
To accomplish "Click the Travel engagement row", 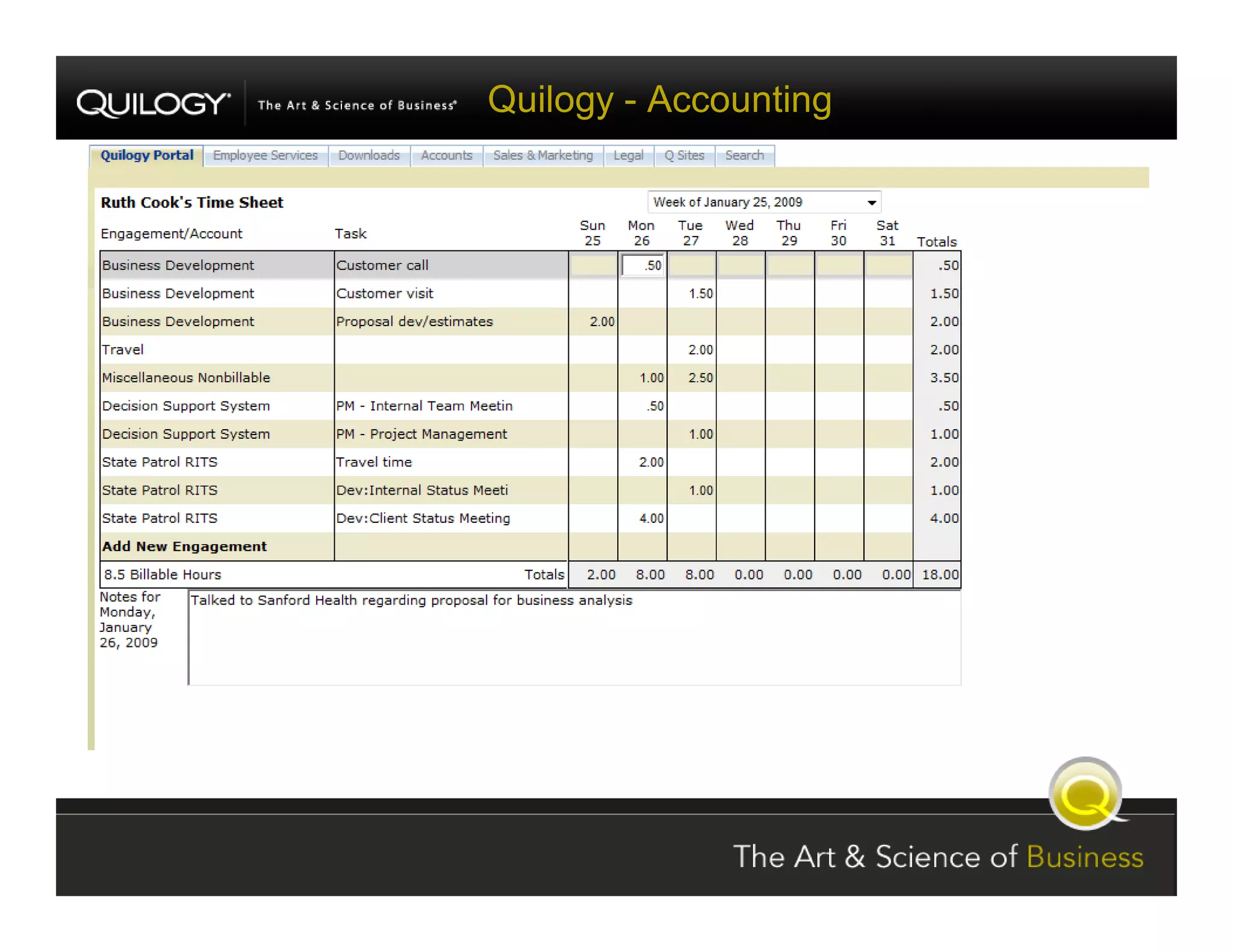I will click(123, 350).
